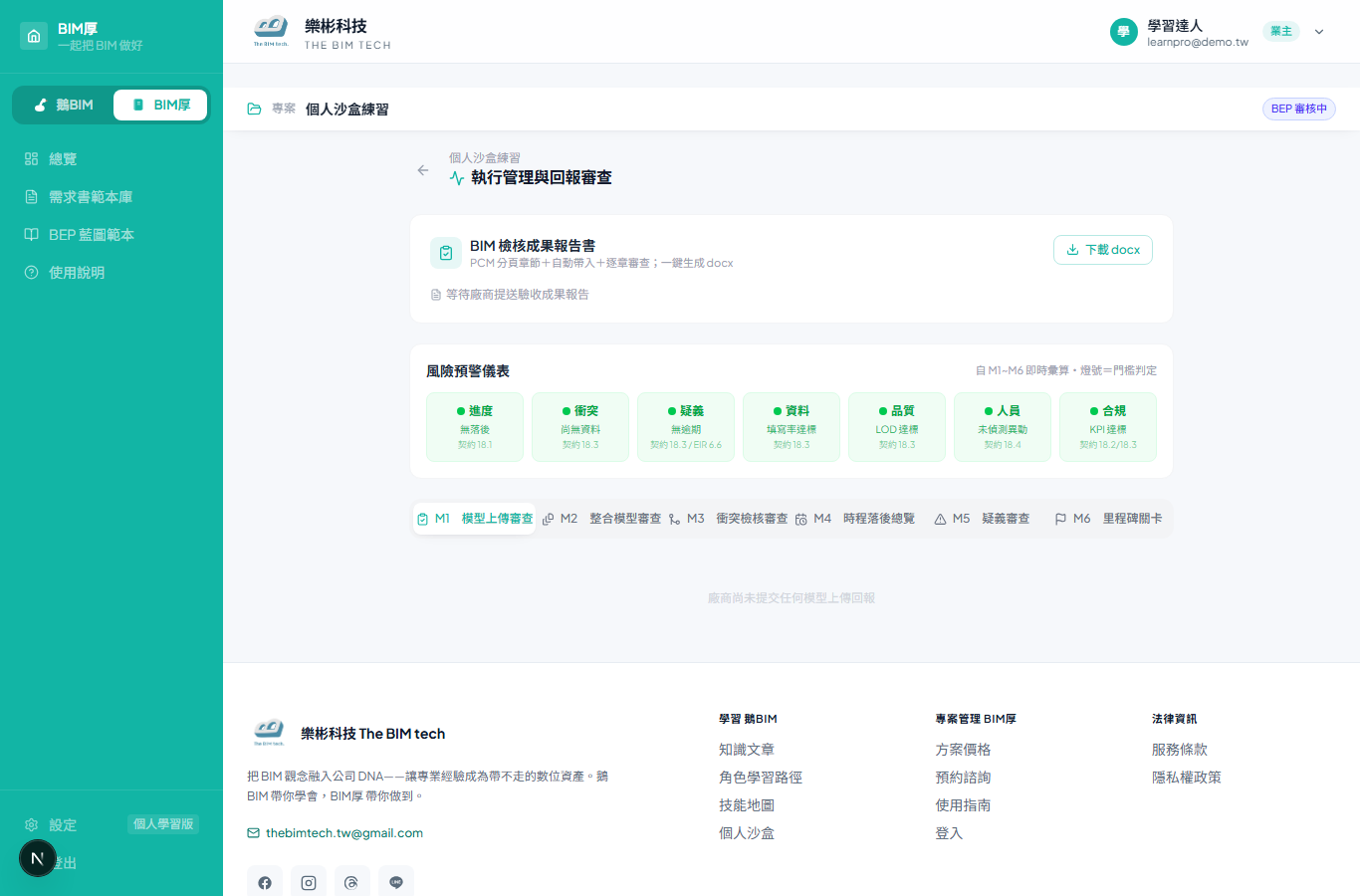Open 使用說明 in the sidebar
This screenshot has height=896, width=1360.
click(x=112, y=273)
